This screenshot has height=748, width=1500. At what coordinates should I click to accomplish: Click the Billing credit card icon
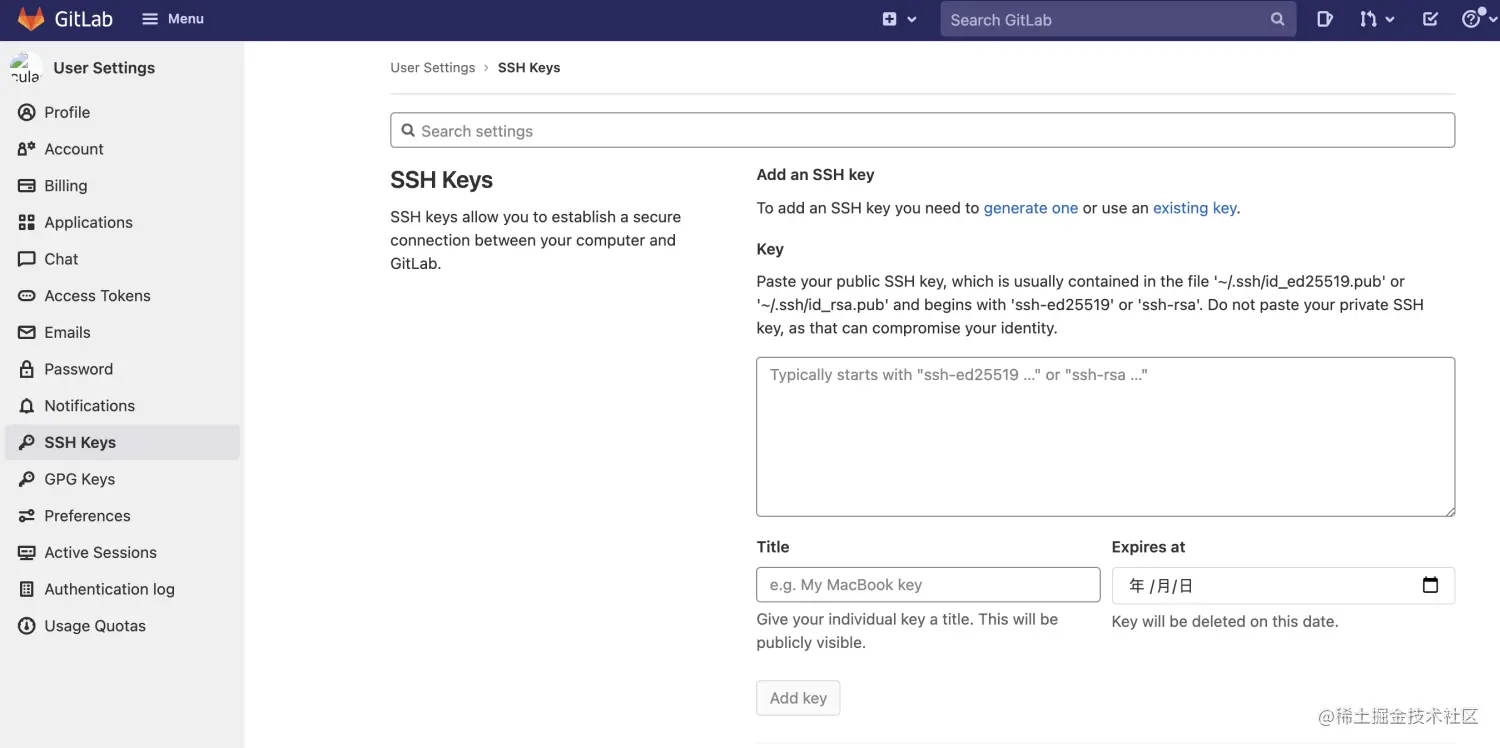27,186
